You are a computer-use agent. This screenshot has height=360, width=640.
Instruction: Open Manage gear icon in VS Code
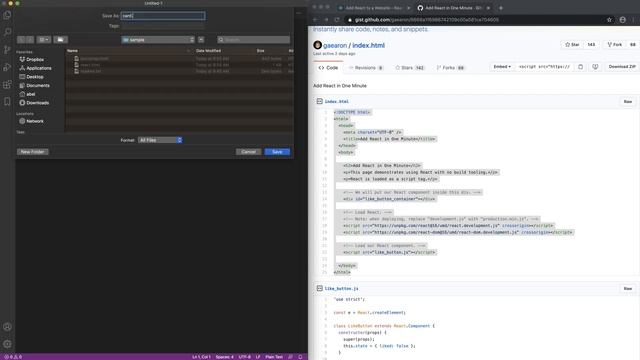[x=7, y=344]
